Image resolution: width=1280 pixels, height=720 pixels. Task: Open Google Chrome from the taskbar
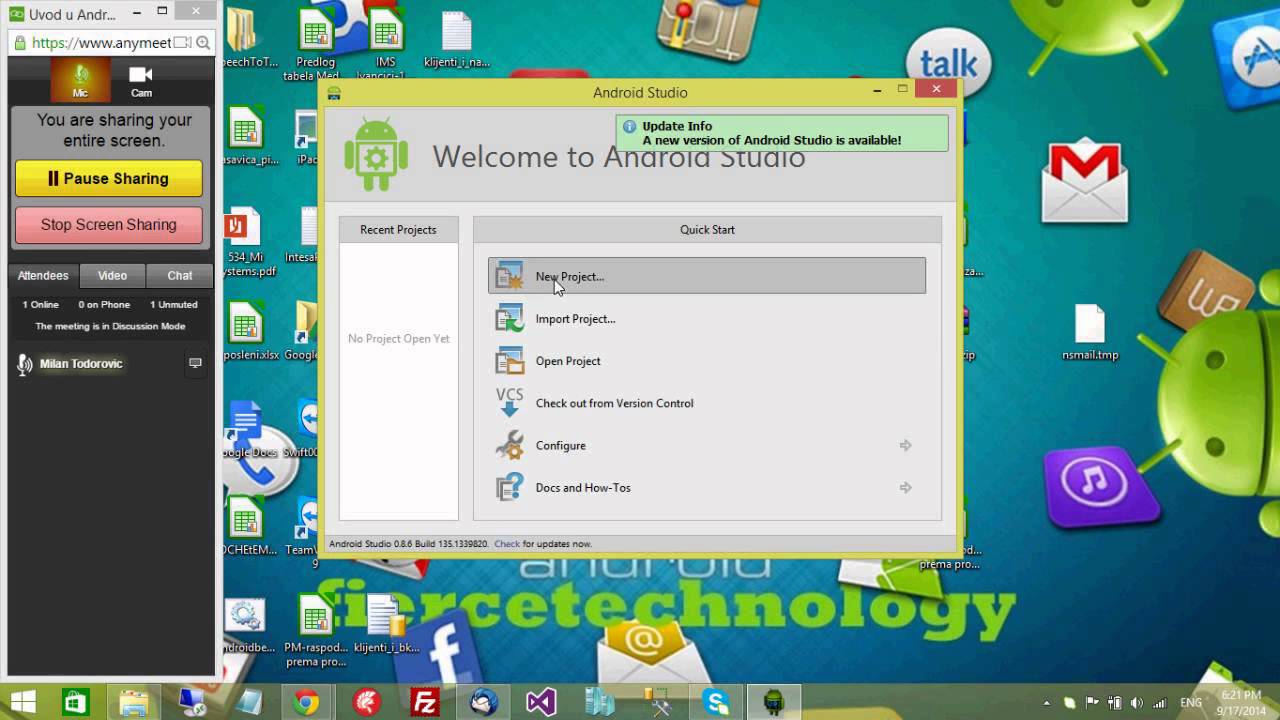point(307,703)
